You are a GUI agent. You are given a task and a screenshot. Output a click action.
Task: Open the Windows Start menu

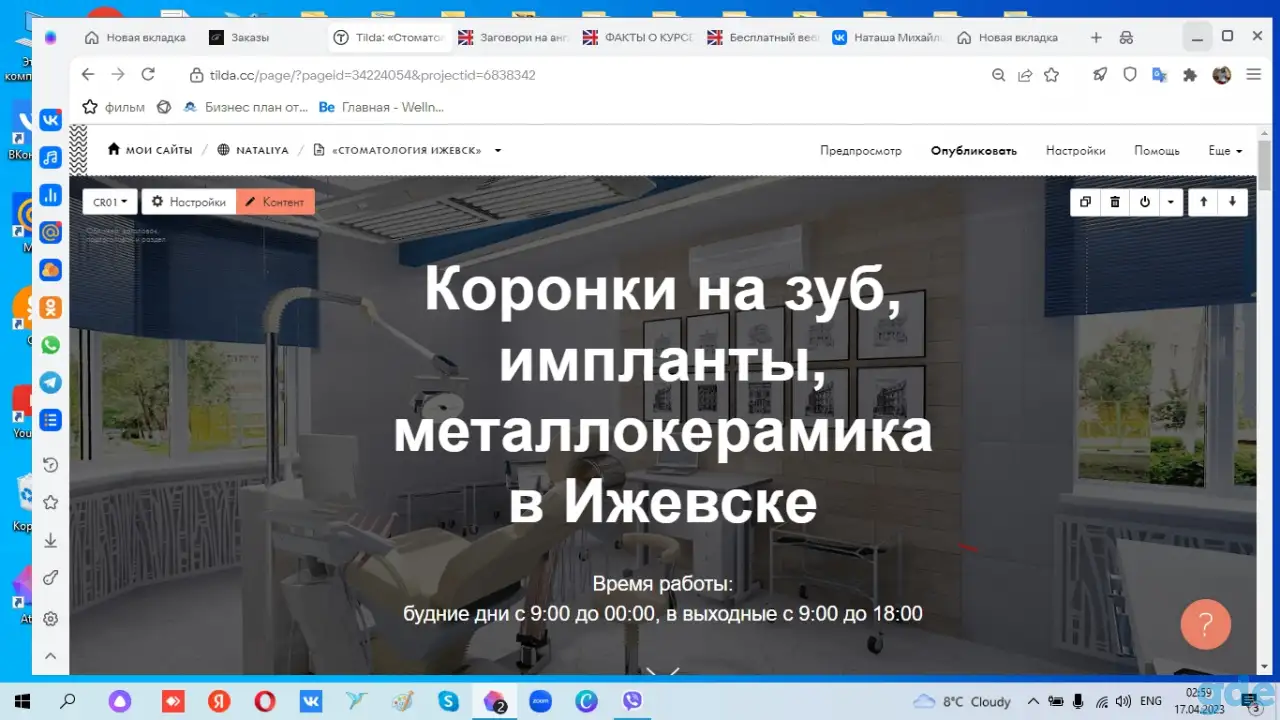pos(22,701)
